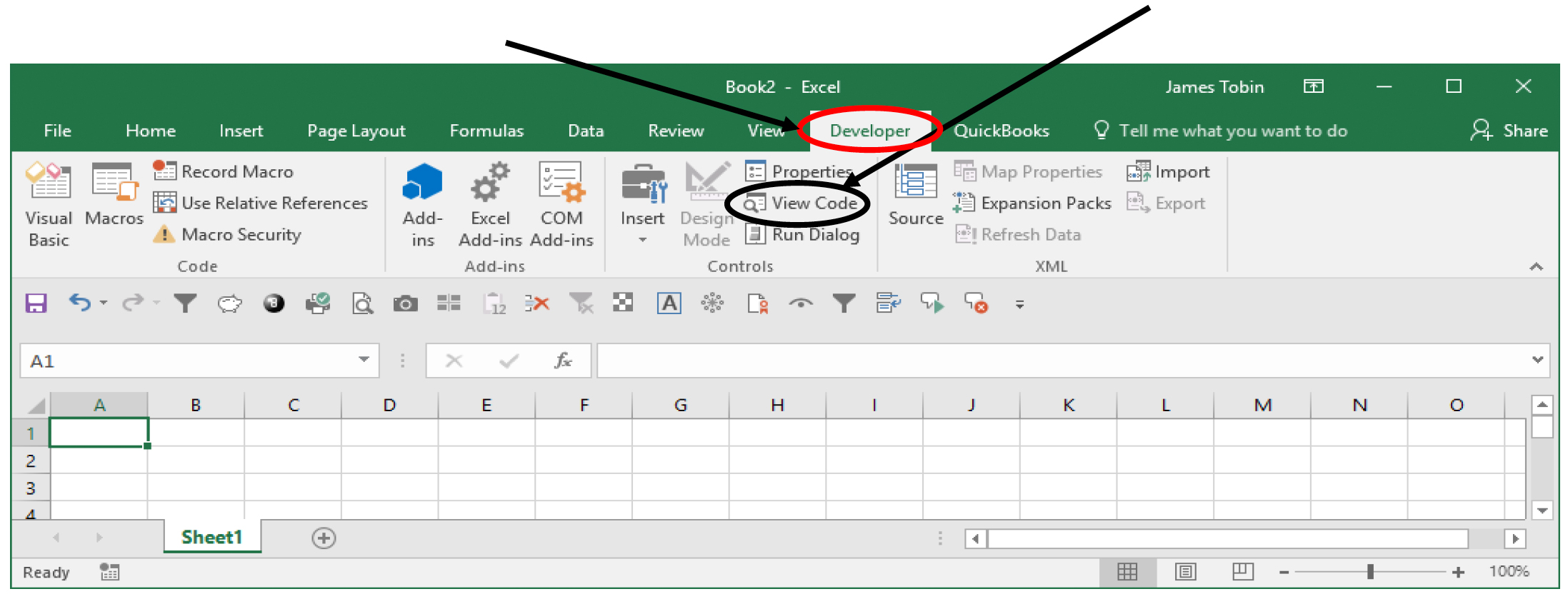Select column D header

(389, 405)
